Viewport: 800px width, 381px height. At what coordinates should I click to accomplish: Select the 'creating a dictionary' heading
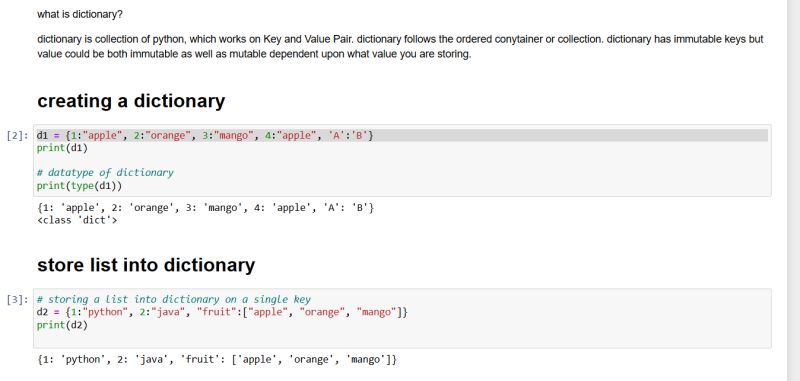[x=131, y=101]
